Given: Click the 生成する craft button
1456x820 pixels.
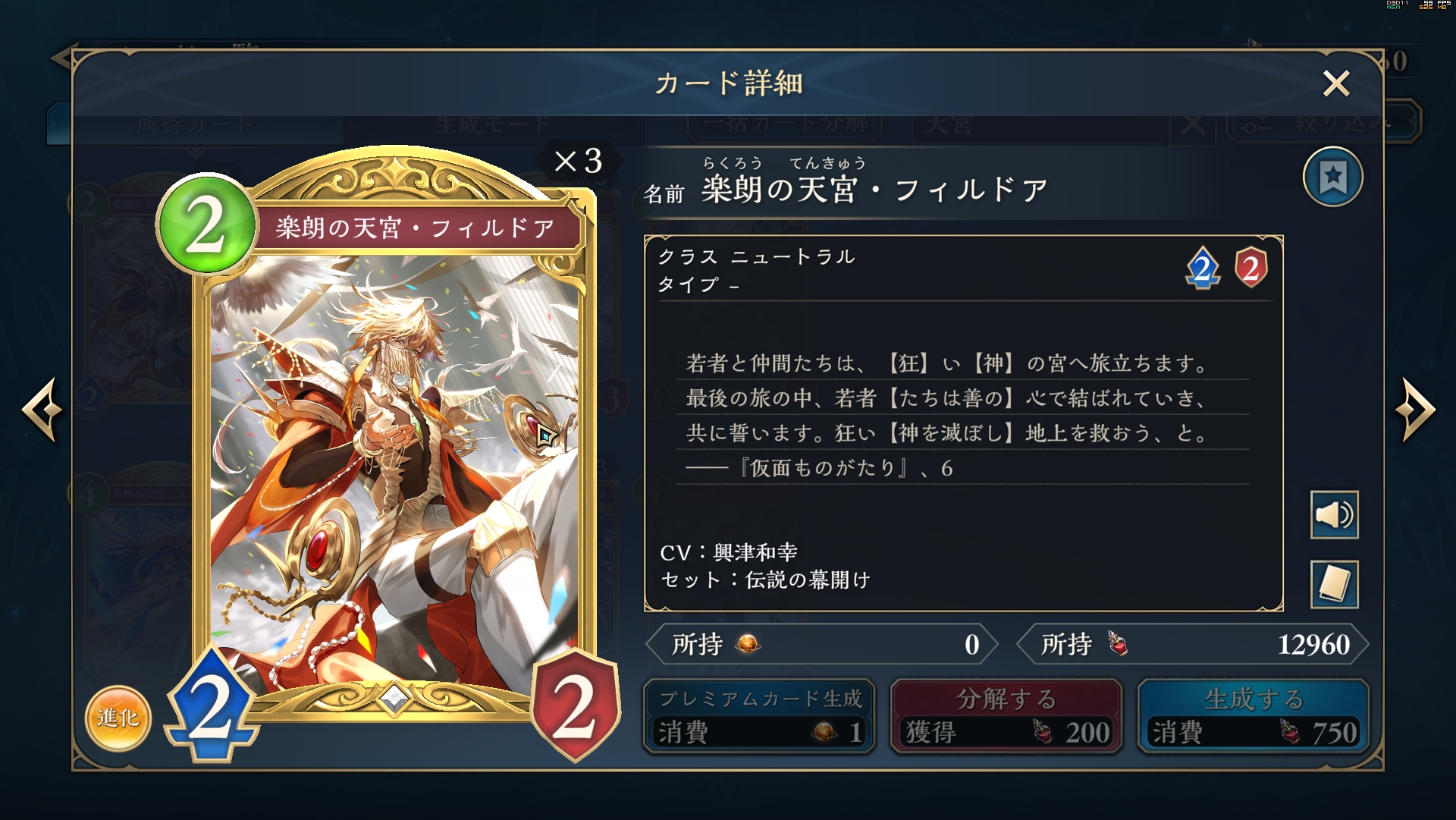Looking at the screenshot, I should point(1254,716).
